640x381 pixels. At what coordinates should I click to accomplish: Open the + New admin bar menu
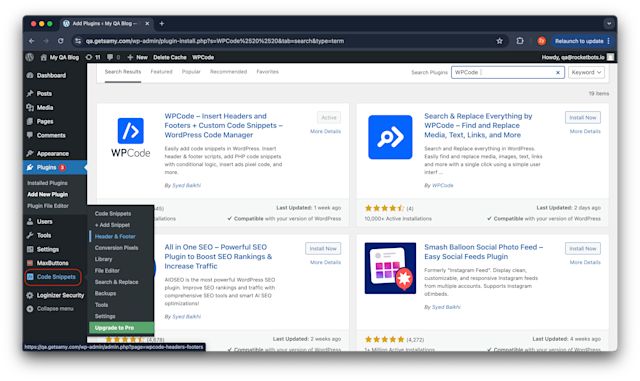[138, 57]
